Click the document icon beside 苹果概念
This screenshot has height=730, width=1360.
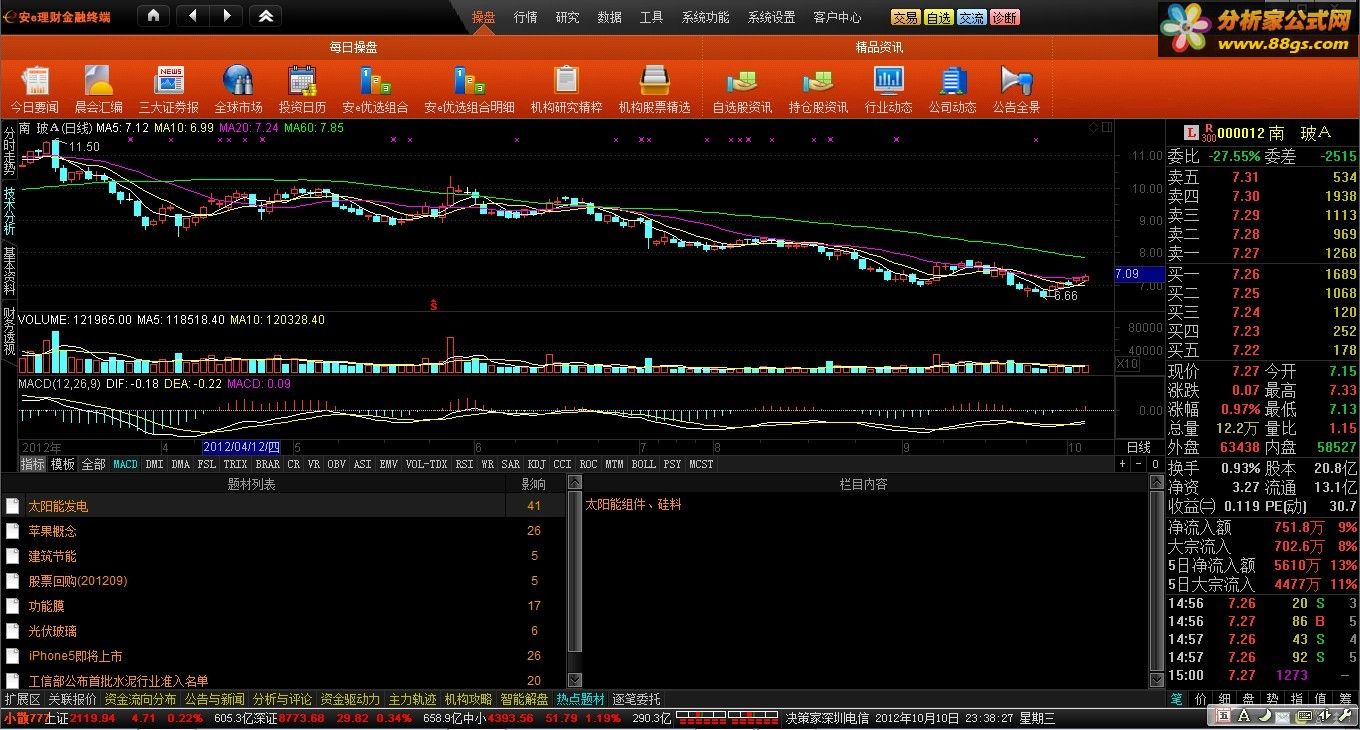point(13,531)
